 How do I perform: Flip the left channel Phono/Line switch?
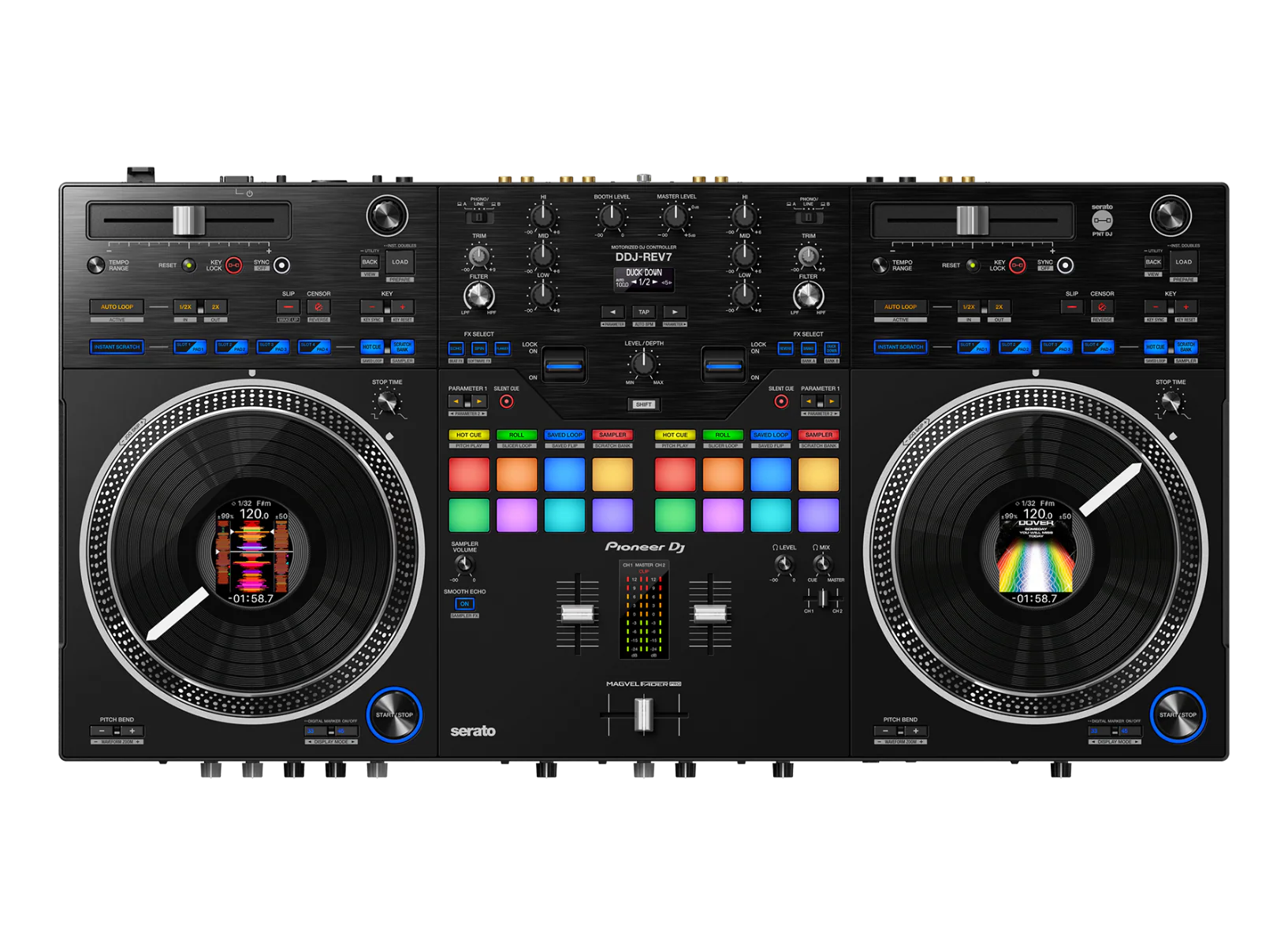point(478,217)
